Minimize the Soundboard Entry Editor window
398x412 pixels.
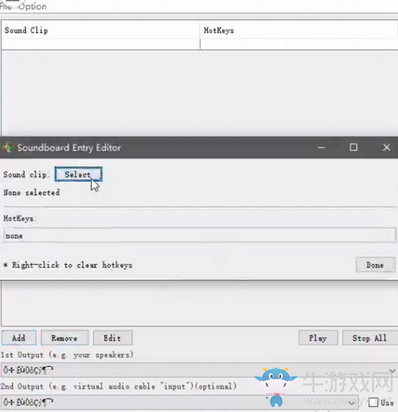(321, 147)
